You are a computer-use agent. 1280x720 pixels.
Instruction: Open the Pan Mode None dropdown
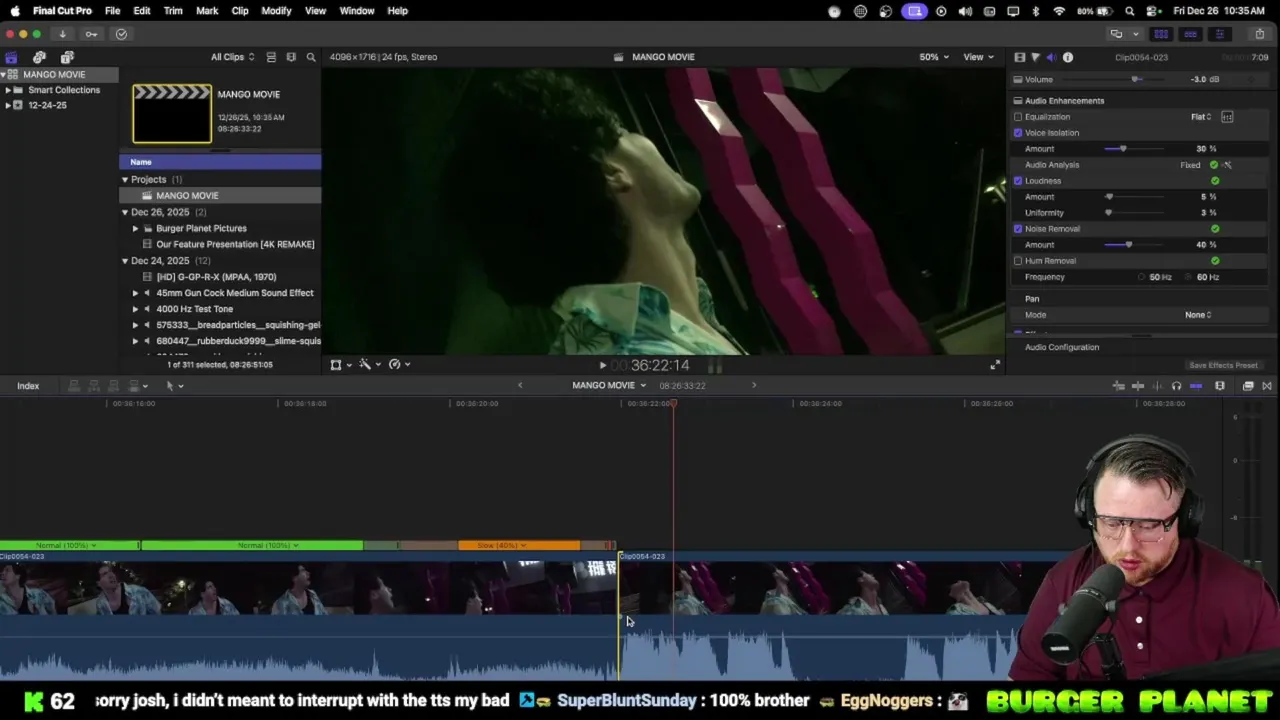(1198, 315)
